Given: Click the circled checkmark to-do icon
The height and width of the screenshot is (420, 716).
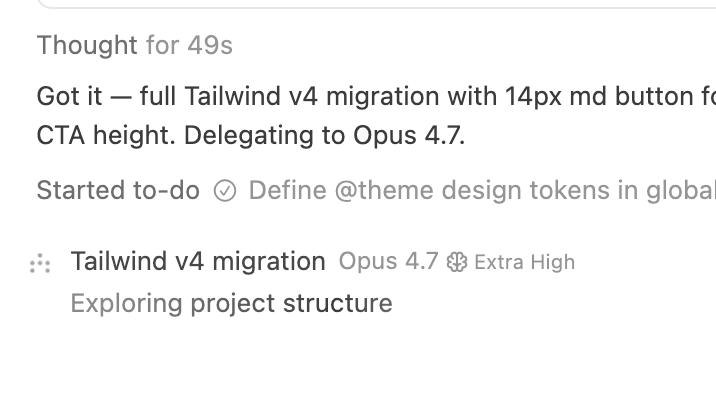Looking at the screenshot, I should [225, 191].
